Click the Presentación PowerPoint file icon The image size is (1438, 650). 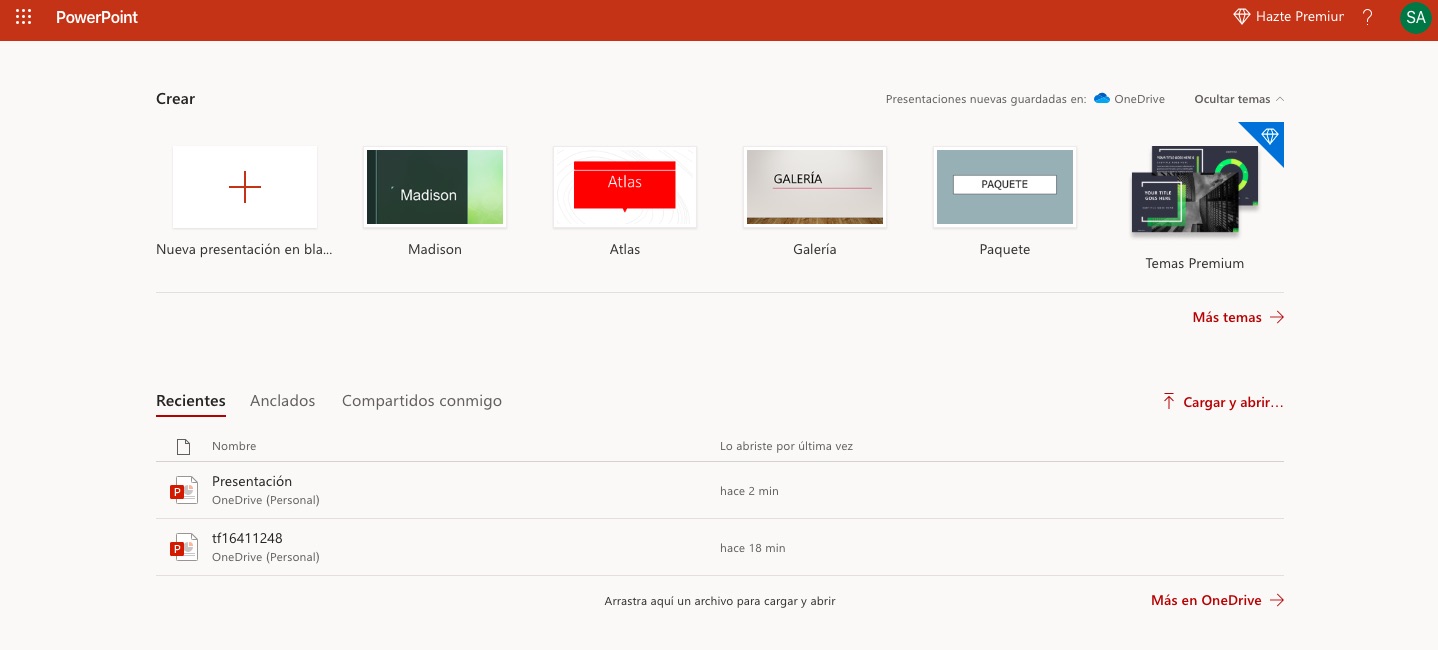(183, 490)
